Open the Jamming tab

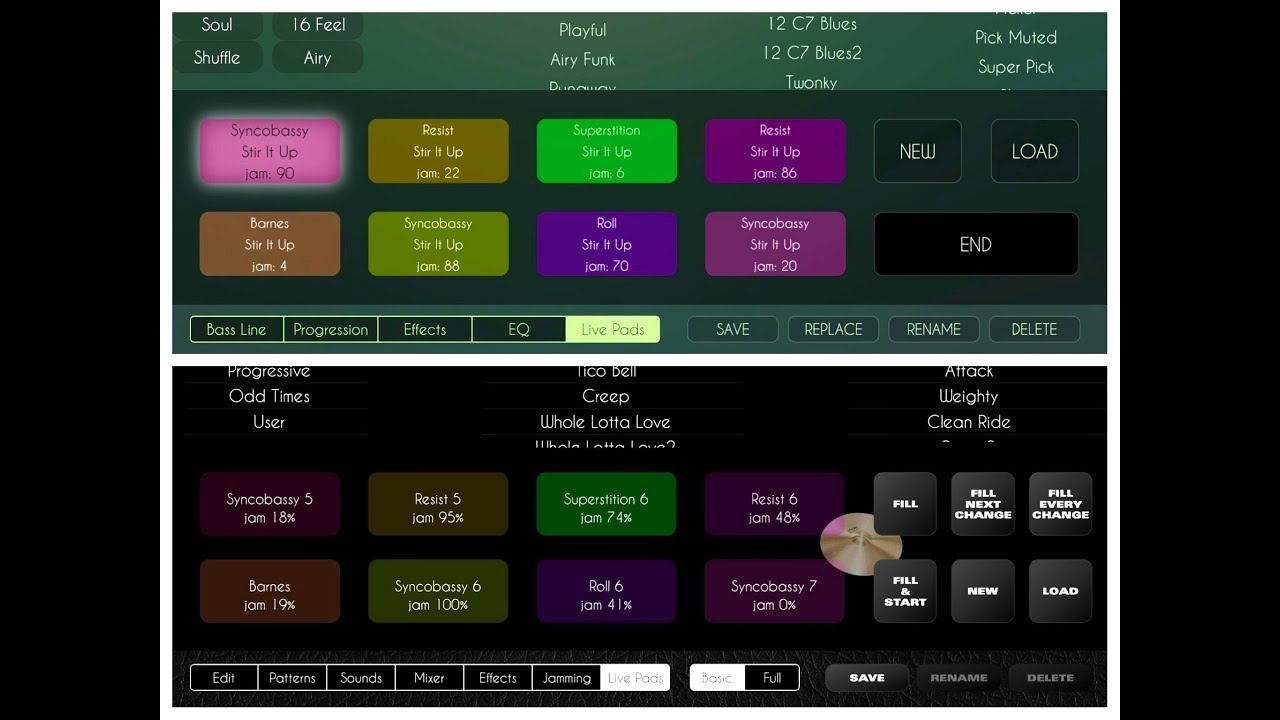(x=567, y=677)
